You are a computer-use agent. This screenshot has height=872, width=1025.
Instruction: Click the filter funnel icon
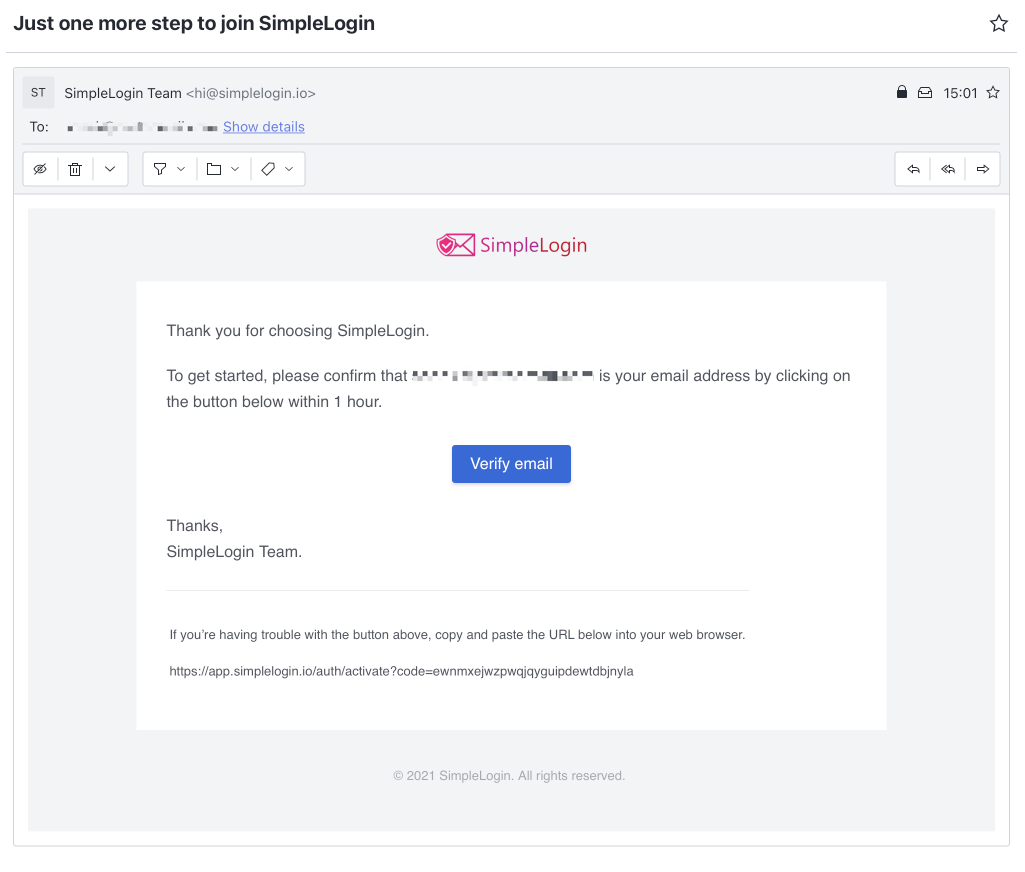point(160,169)
